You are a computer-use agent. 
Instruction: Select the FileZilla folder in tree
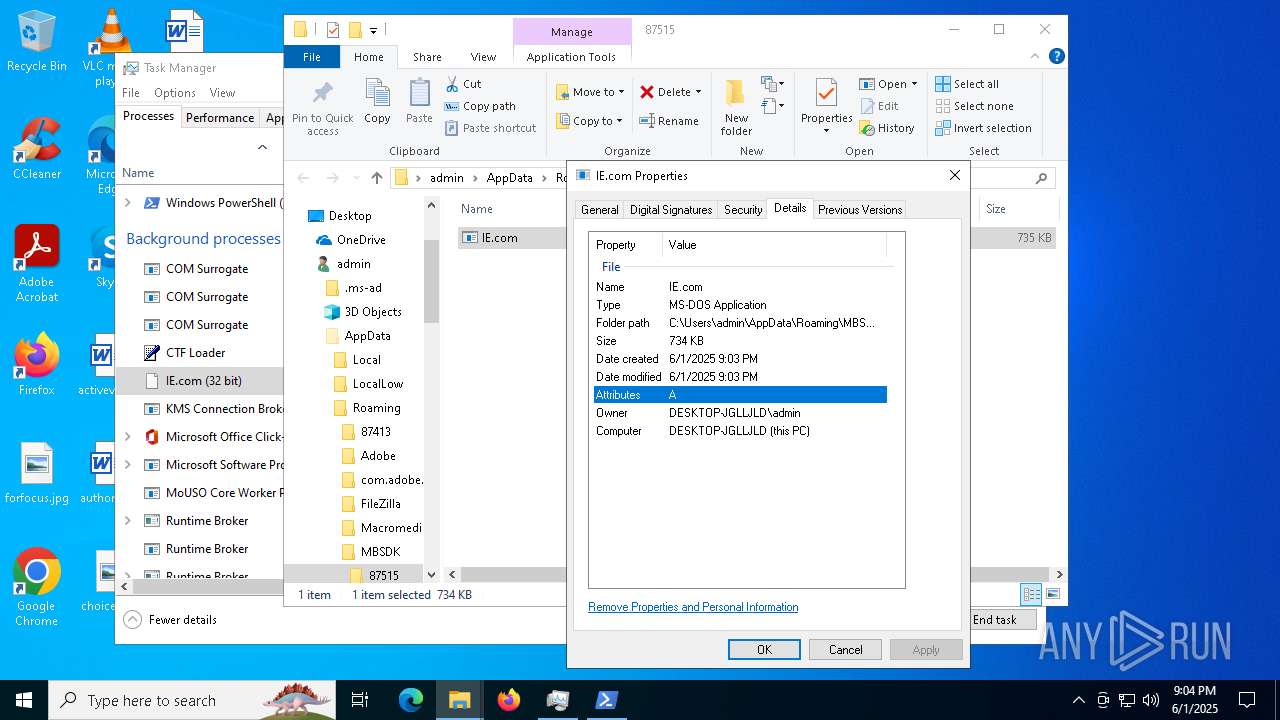pos(380,504)
